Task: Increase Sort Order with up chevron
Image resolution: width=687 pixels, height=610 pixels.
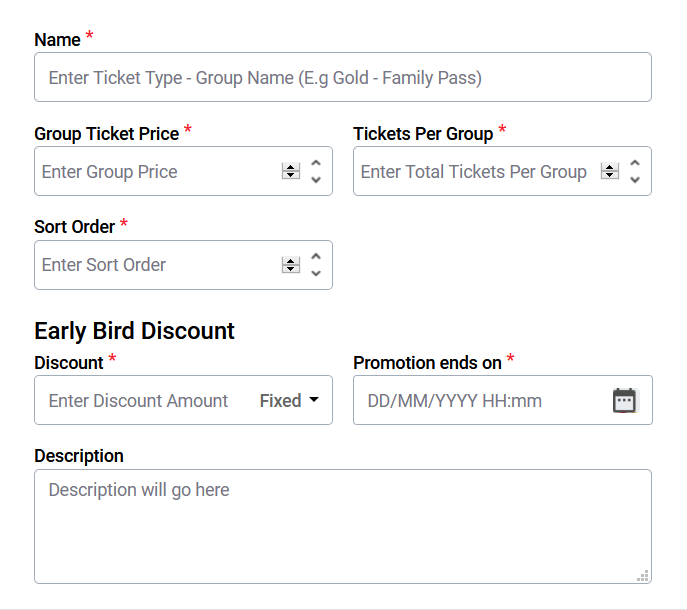Action: tap(316, 256)
